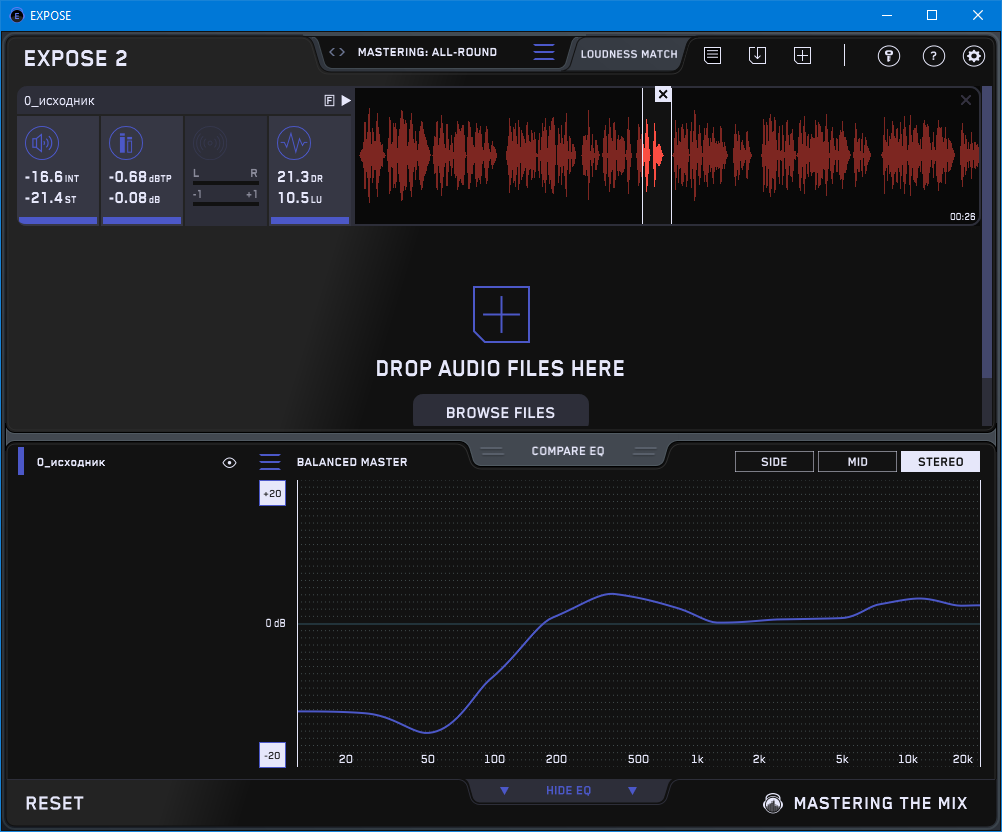This screenshot has width=1002, height=832.
Task: Open the settings gear icon
Action: [x=974, y=56]
